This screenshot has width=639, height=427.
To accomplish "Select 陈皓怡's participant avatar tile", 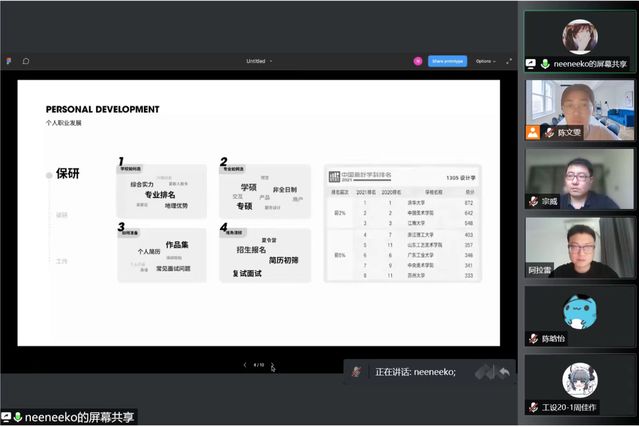I will click(579, 316).
